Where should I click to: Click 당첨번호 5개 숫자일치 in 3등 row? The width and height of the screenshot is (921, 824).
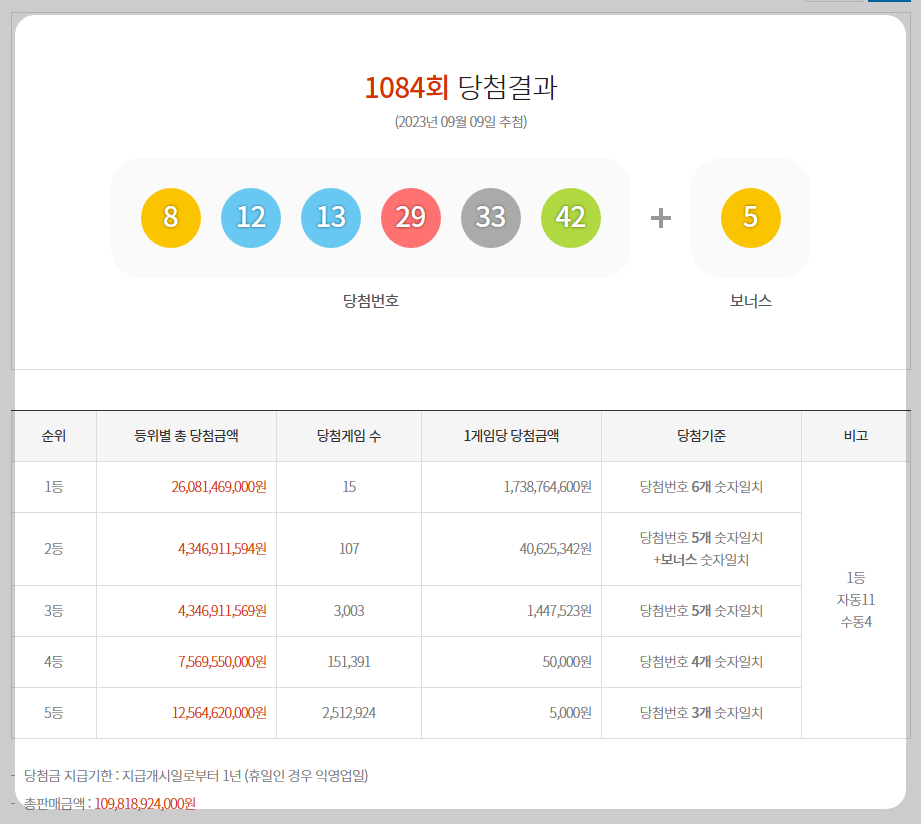701,611
